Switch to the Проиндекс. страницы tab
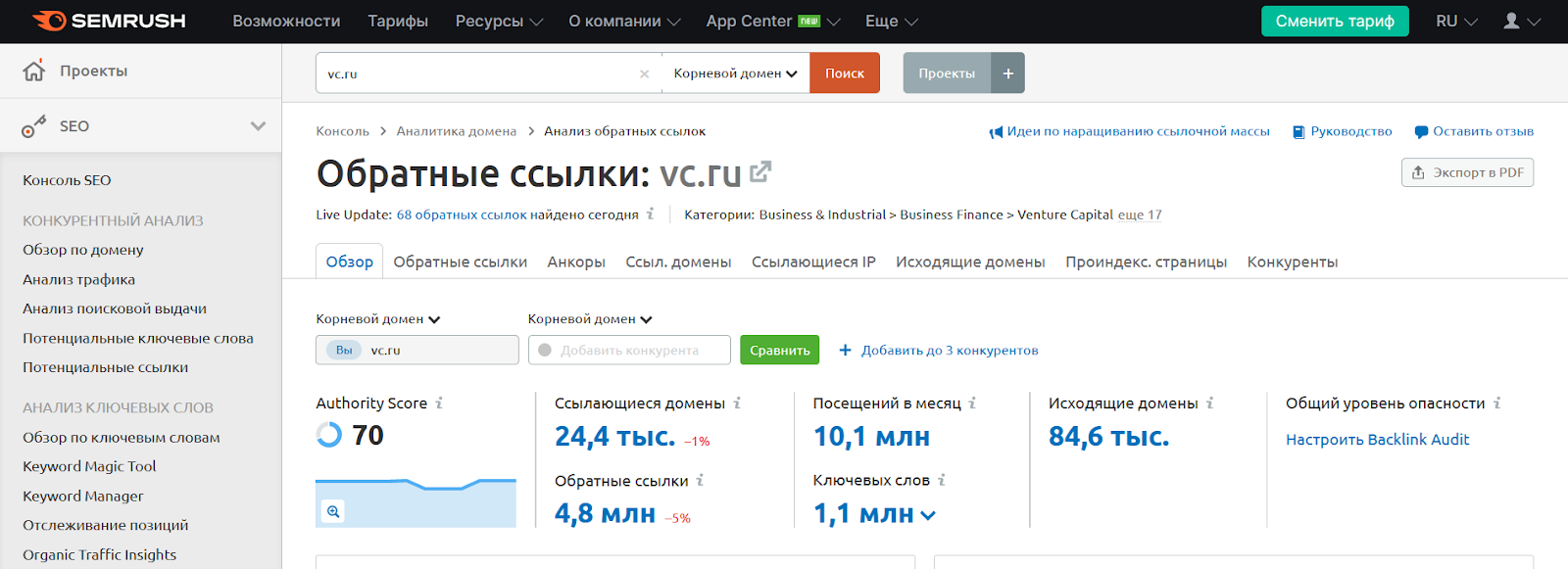This screenshot has width=1568, height=569. tap(1147, 261)
